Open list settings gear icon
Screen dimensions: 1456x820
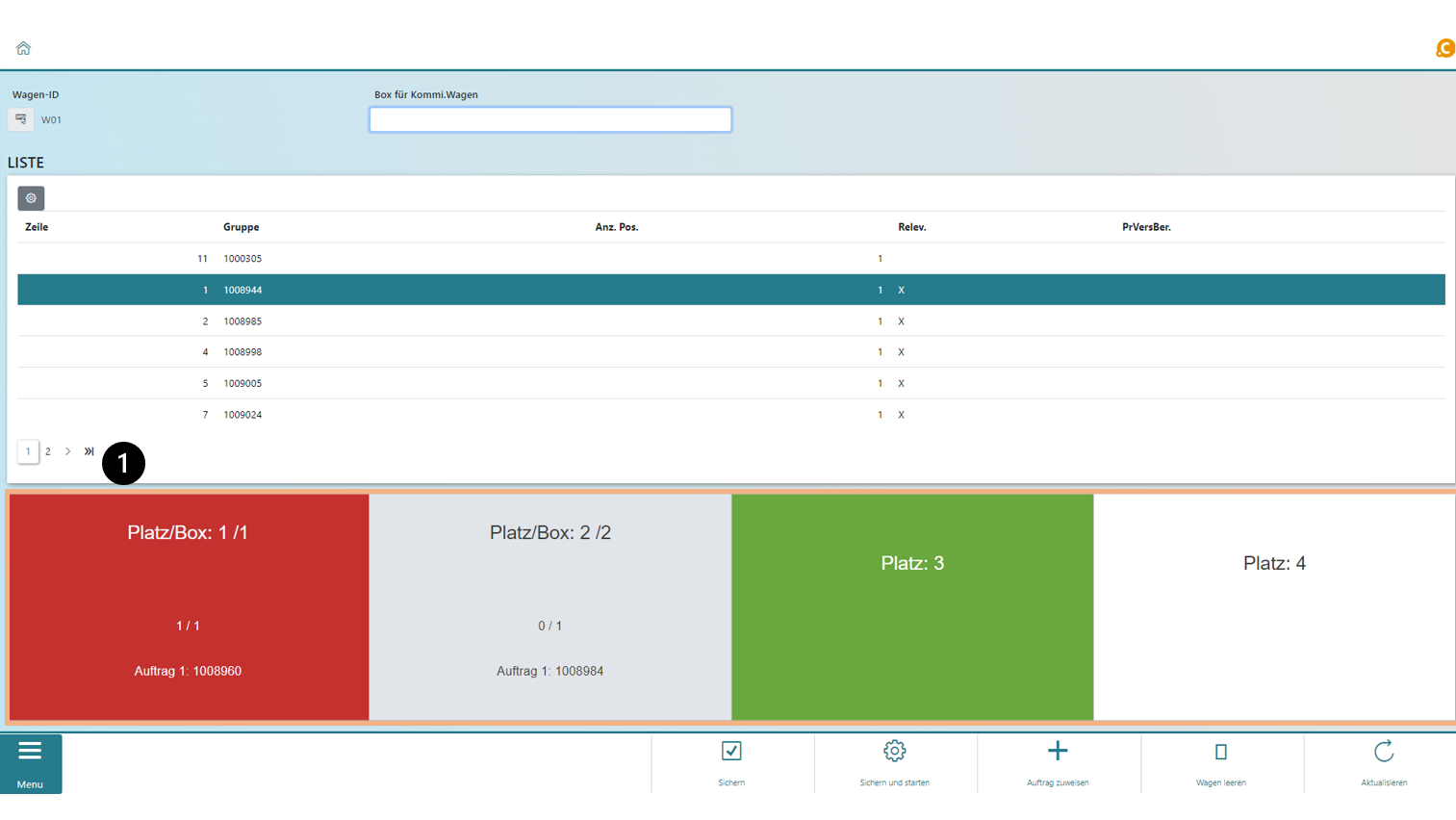tap(31, 198)
